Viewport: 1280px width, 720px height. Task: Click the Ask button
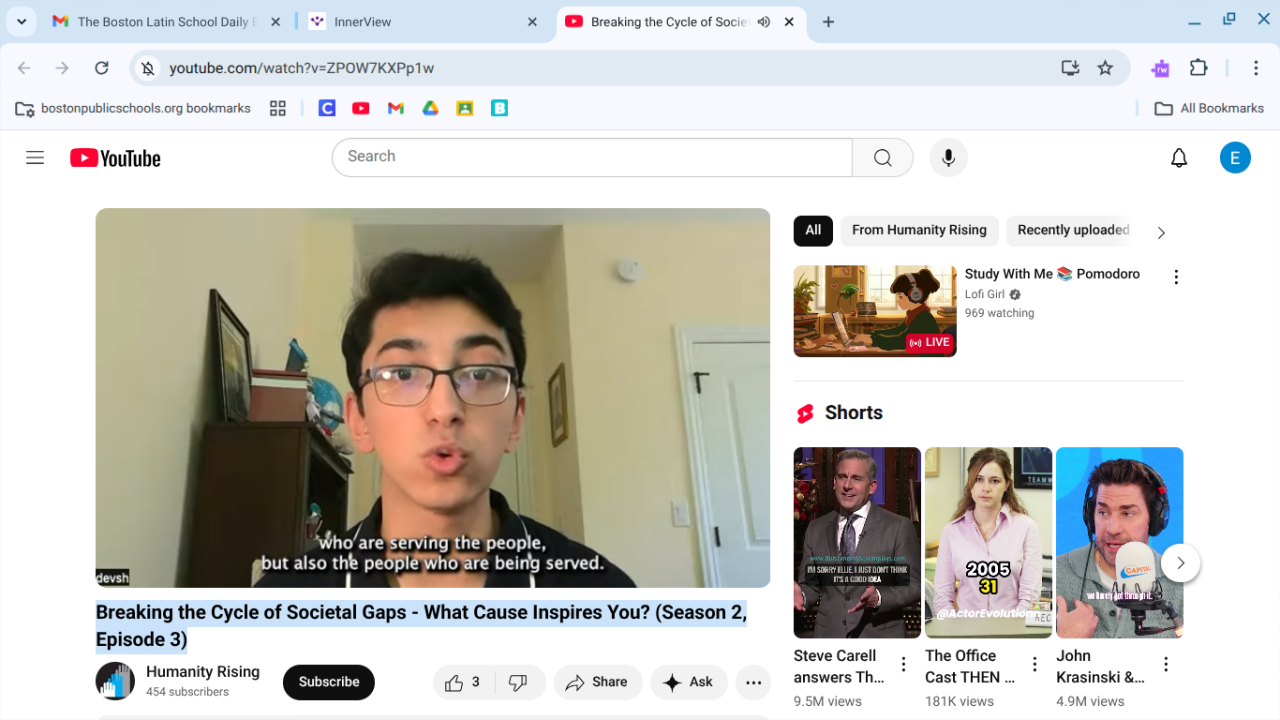coord(688,682)
